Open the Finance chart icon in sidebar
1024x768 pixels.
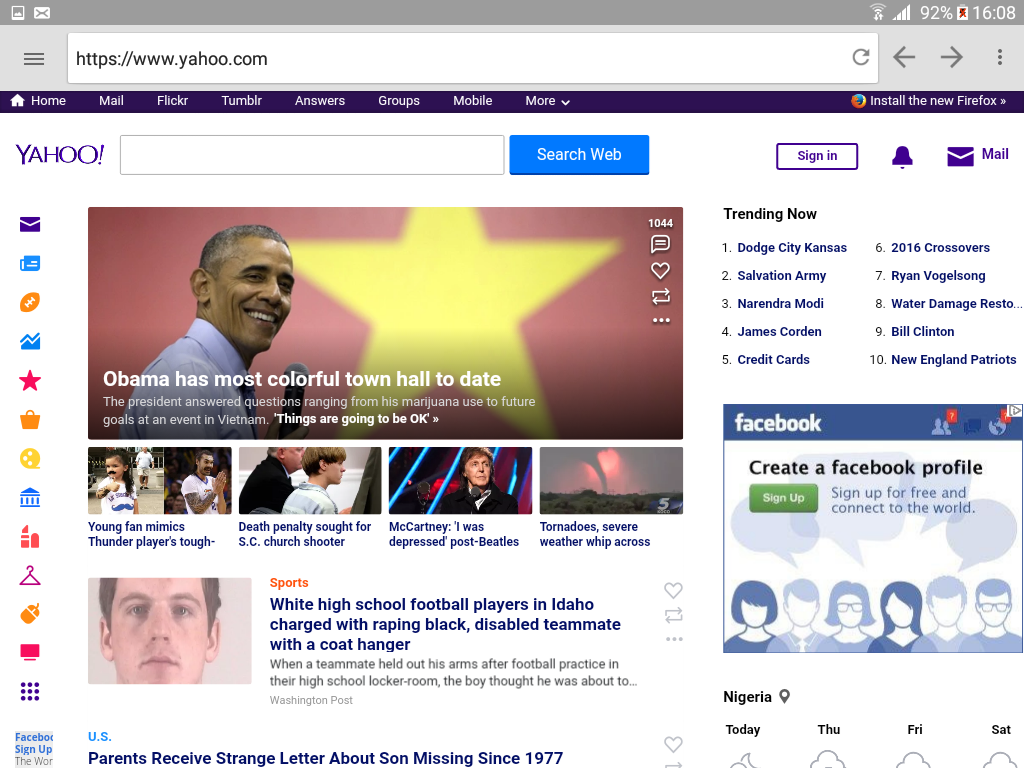tap(30, 341)
